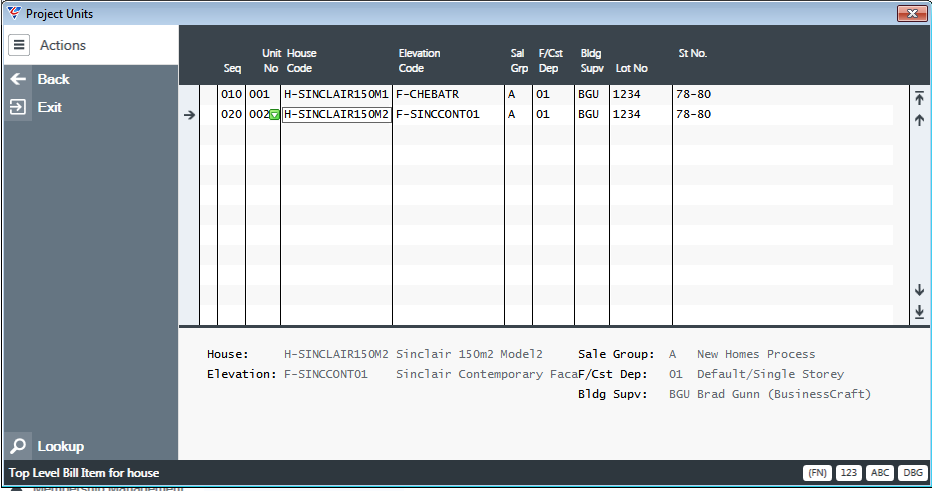The image size is (932, 491).
Task: Select the Back menu item
Action: 53,79
